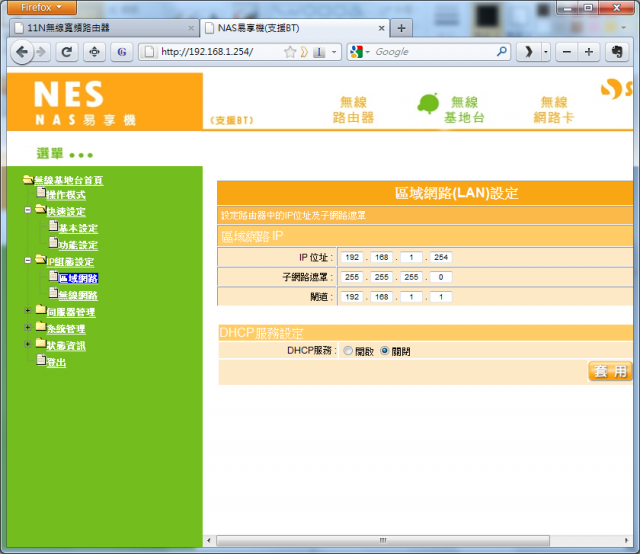The image size is (640, 554).
Task: Open 操作模式 in the menu tree
Action: (x=66, y=195)
